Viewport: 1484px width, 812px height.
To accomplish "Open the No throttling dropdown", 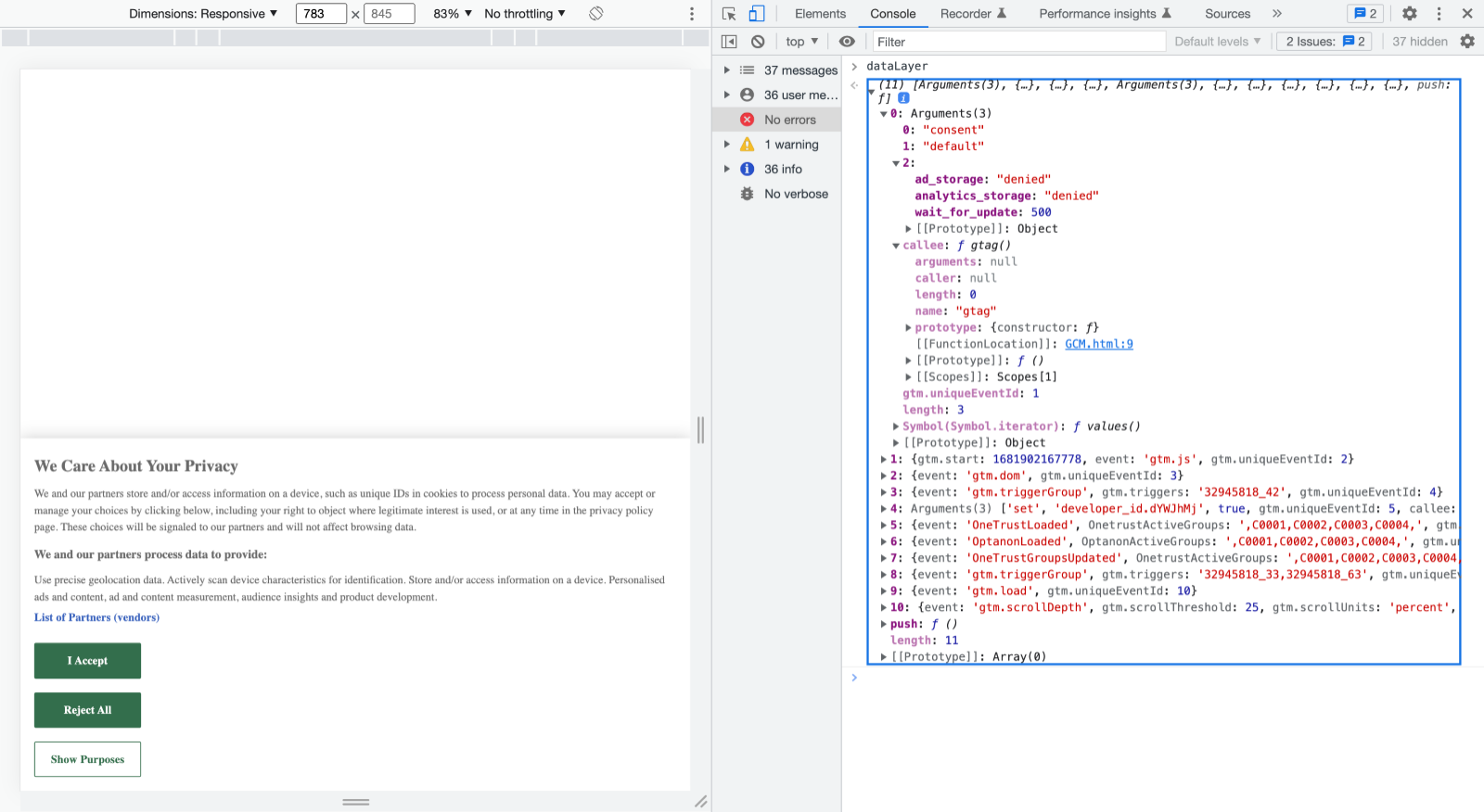I will (525, 14).
